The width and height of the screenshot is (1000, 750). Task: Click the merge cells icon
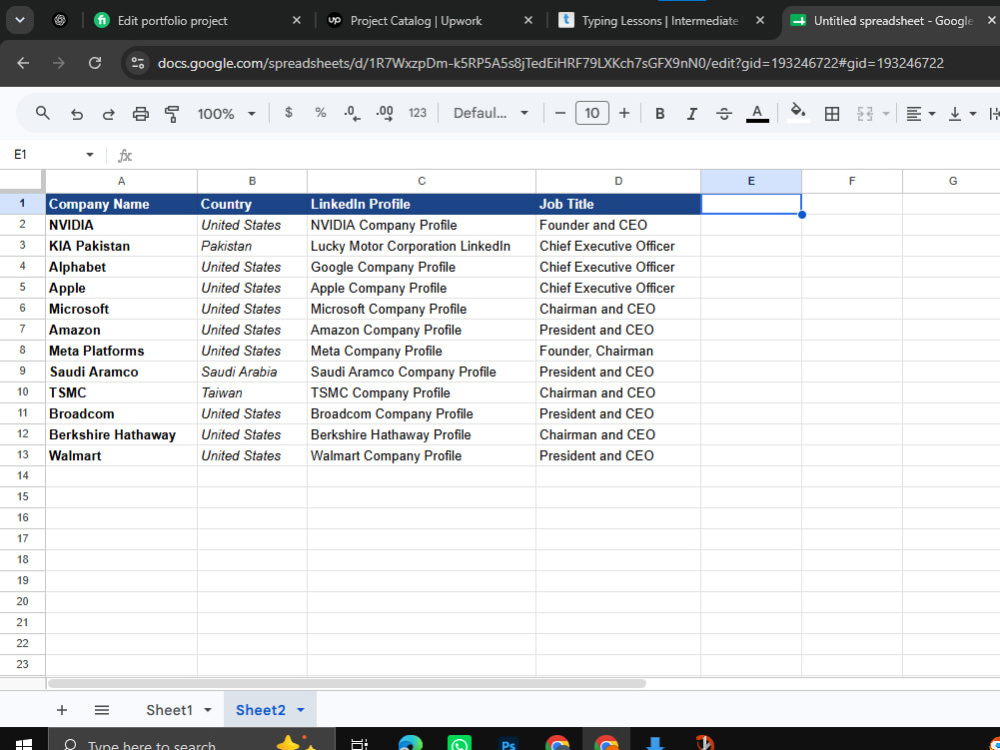coord(865,114)
